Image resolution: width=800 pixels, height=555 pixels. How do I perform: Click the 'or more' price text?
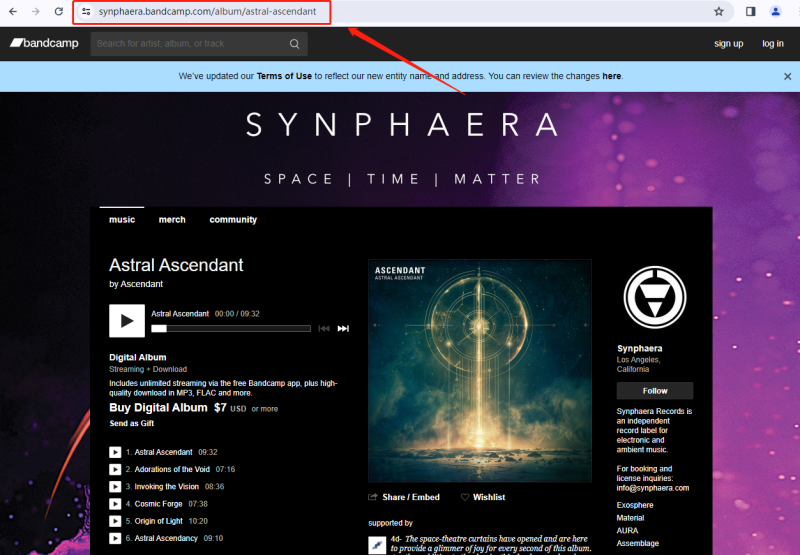[x=264, y=409]
